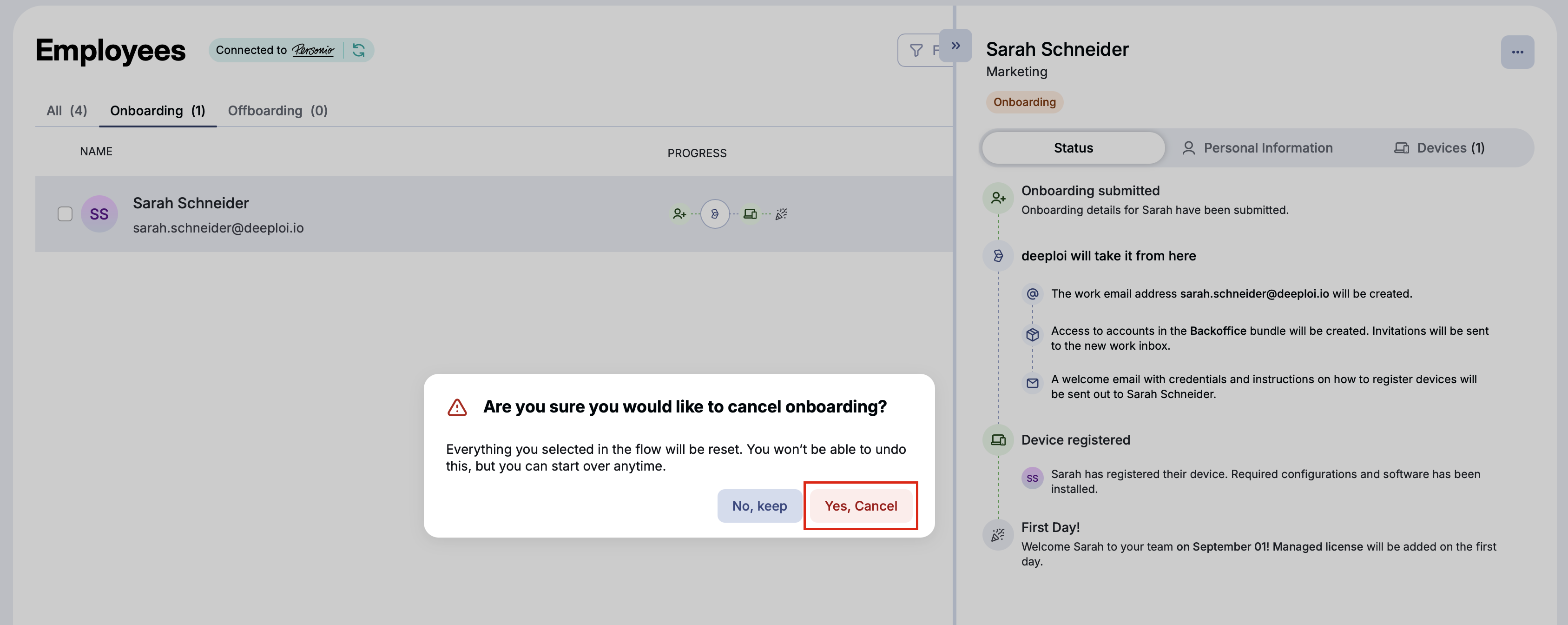Click the Employees page heading
The height and width of the screenshot is (625, 1568).
(110, 51)
